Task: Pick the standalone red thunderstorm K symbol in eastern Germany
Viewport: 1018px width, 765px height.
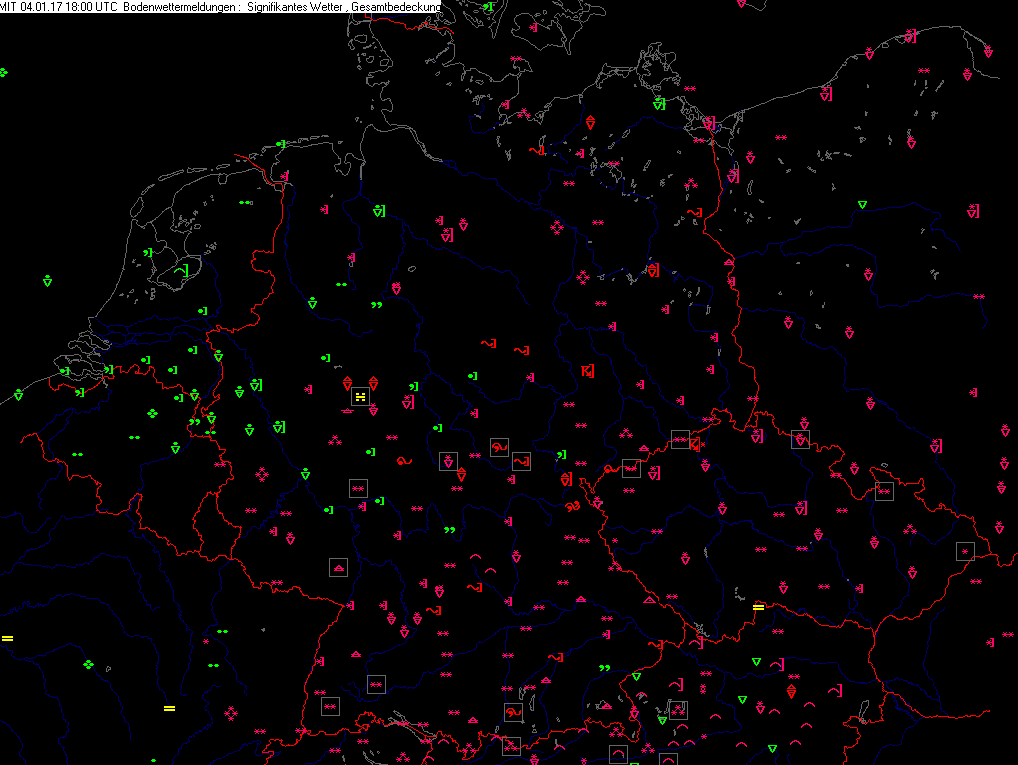Action: click(588, 371)
